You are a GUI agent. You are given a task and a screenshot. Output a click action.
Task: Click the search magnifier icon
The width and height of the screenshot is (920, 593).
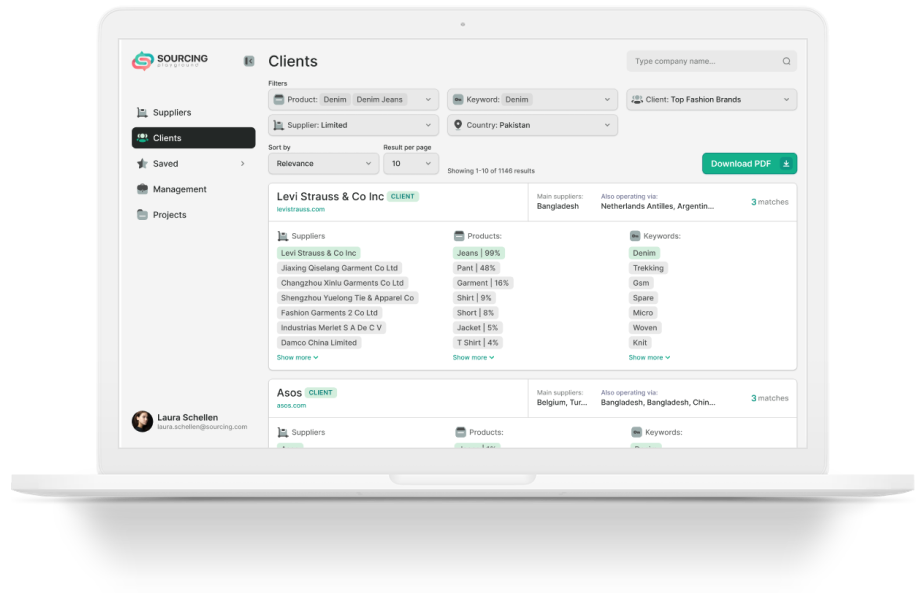tap(786, 61)
